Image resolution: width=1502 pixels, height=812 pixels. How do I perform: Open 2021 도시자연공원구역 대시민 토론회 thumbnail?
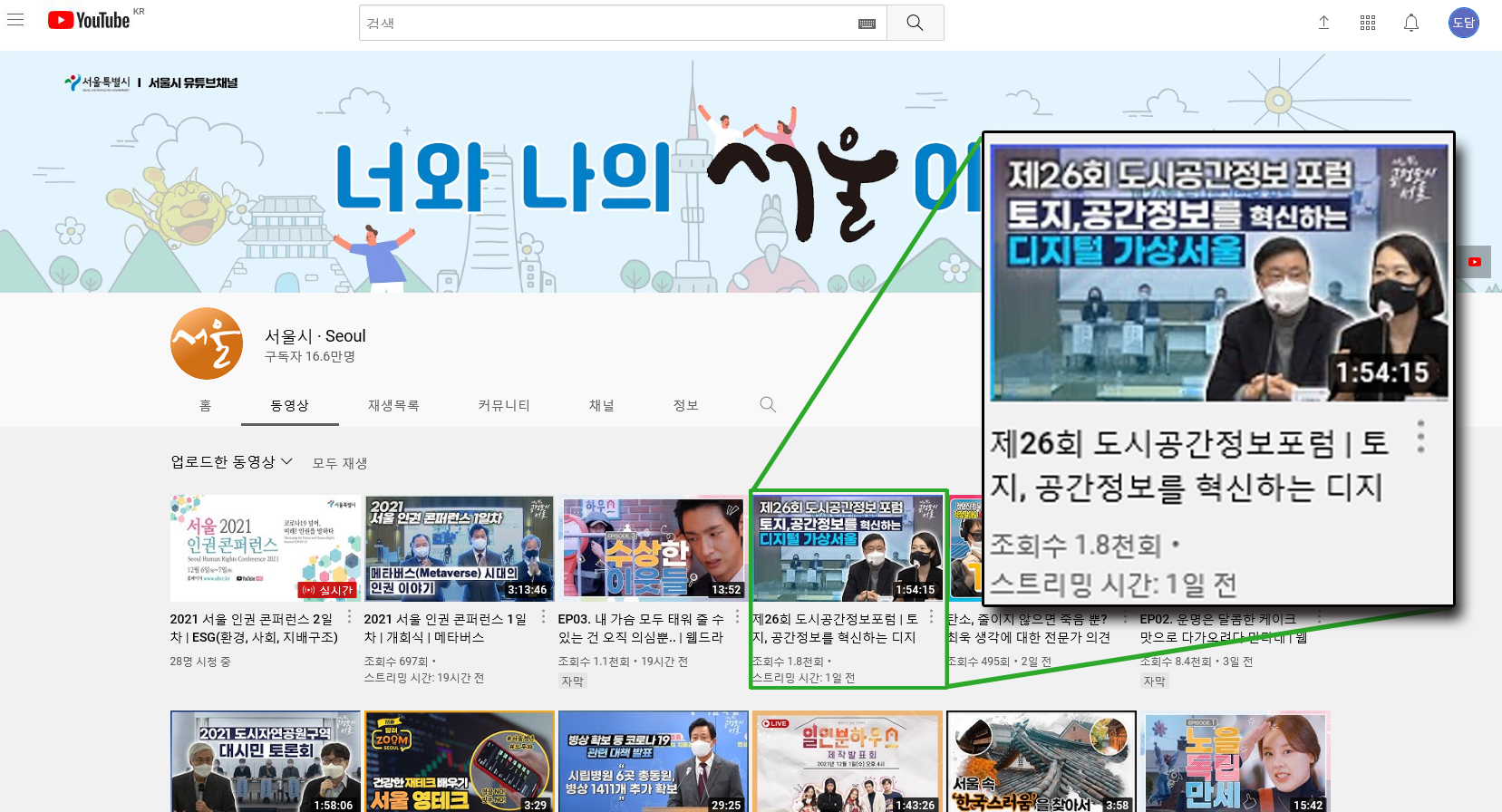pos(265,761)
